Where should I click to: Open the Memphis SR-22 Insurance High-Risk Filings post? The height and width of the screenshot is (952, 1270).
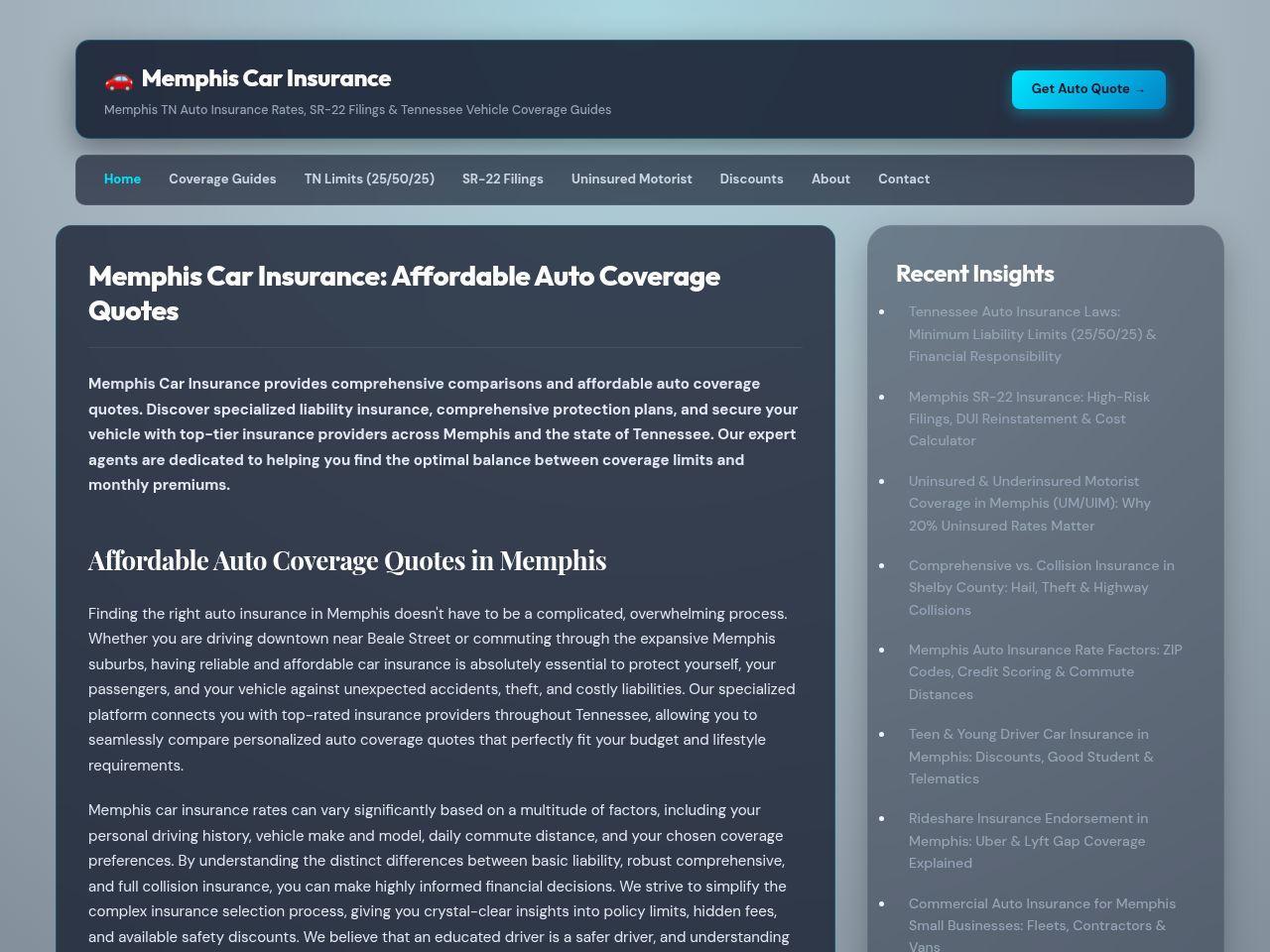(1029, 418)
